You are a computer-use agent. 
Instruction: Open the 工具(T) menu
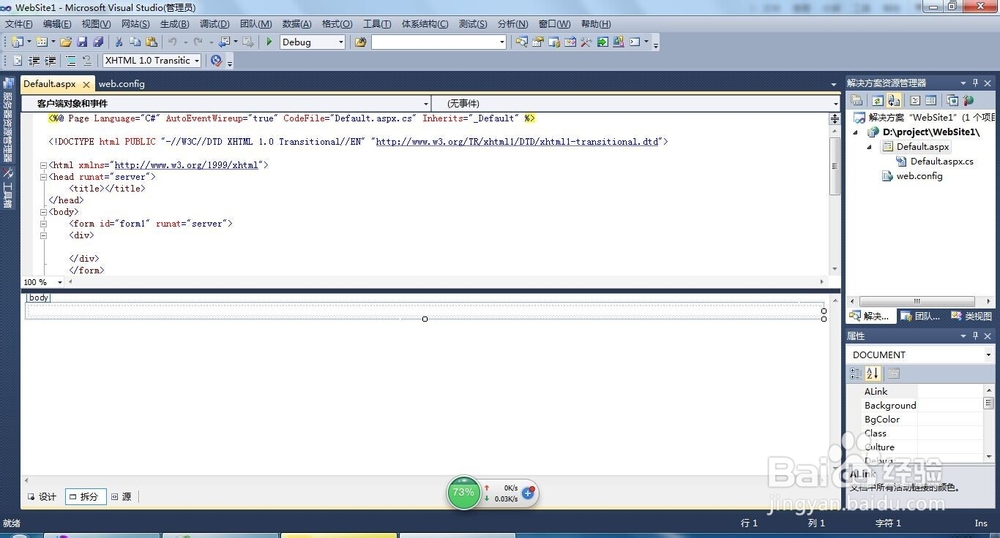[377, 24]
